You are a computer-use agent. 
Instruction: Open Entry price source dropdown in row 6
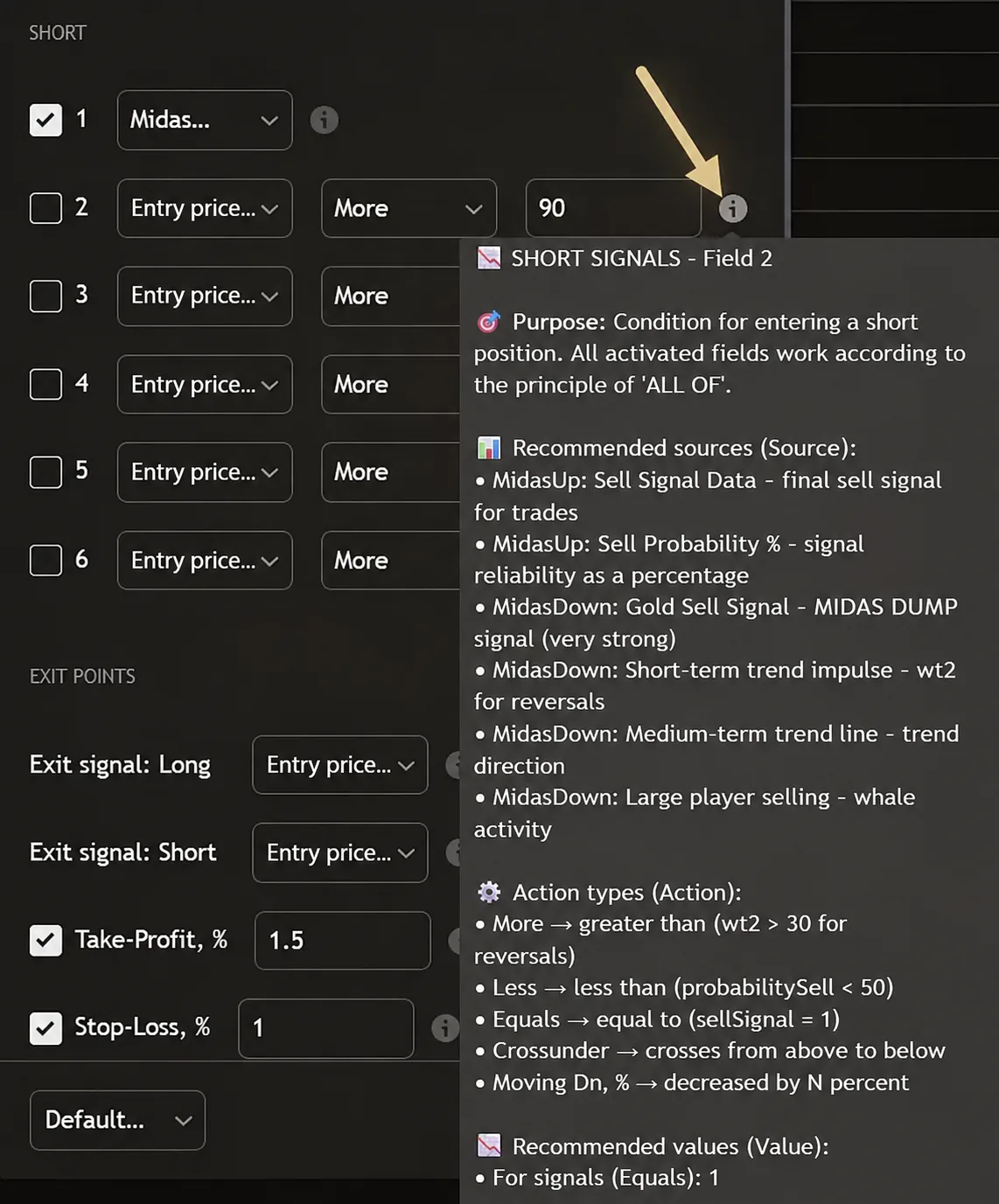pos(205,560)
